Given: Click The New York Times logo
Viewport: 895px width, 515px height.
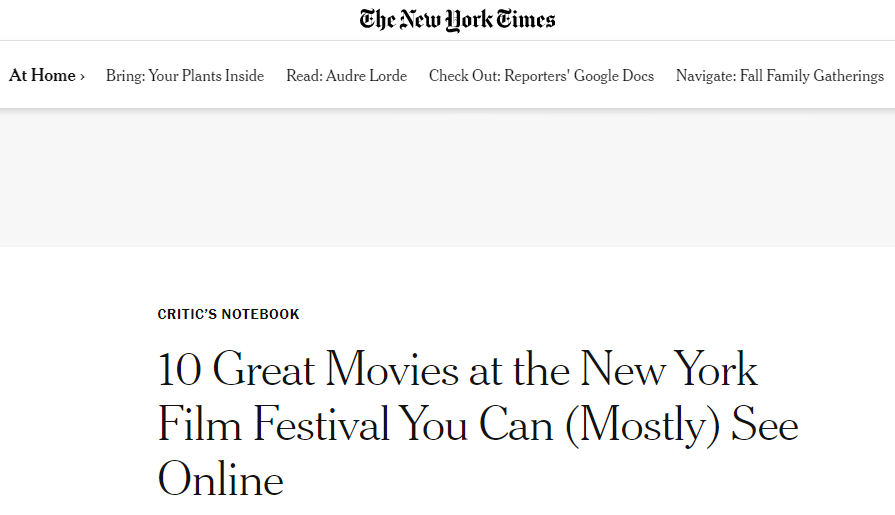Looking at the screenshot, I should click(457, 19).
